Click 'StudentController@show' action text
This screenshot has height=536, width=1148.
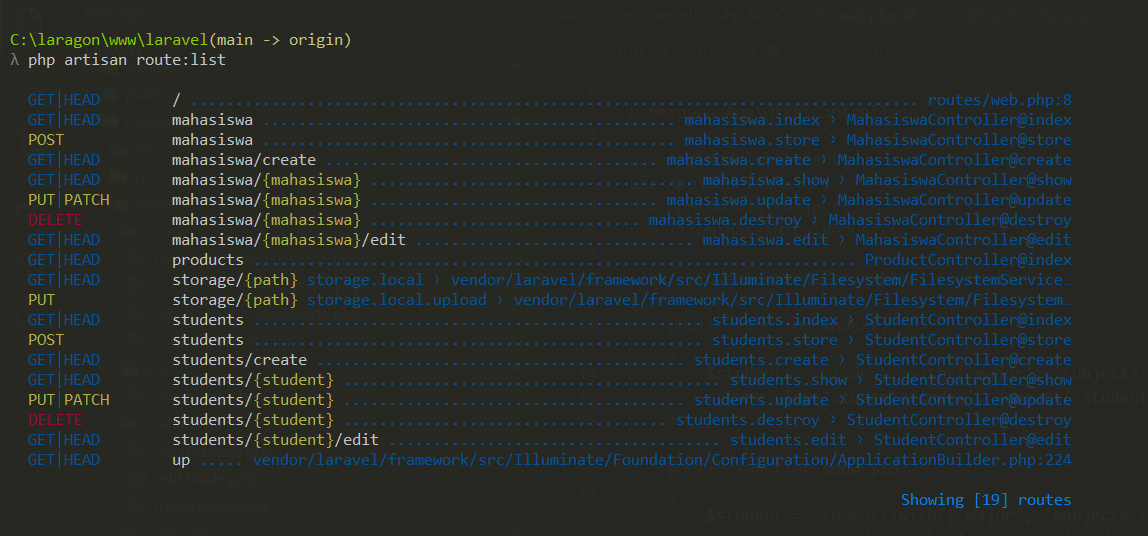(973, 380)
